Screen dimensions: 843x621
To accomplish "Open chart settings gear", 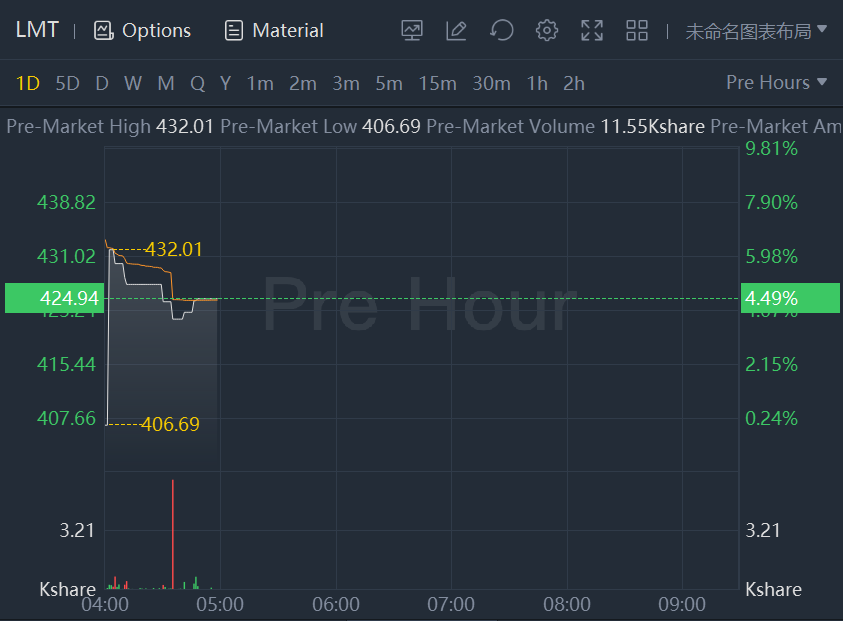I will 546,30.
